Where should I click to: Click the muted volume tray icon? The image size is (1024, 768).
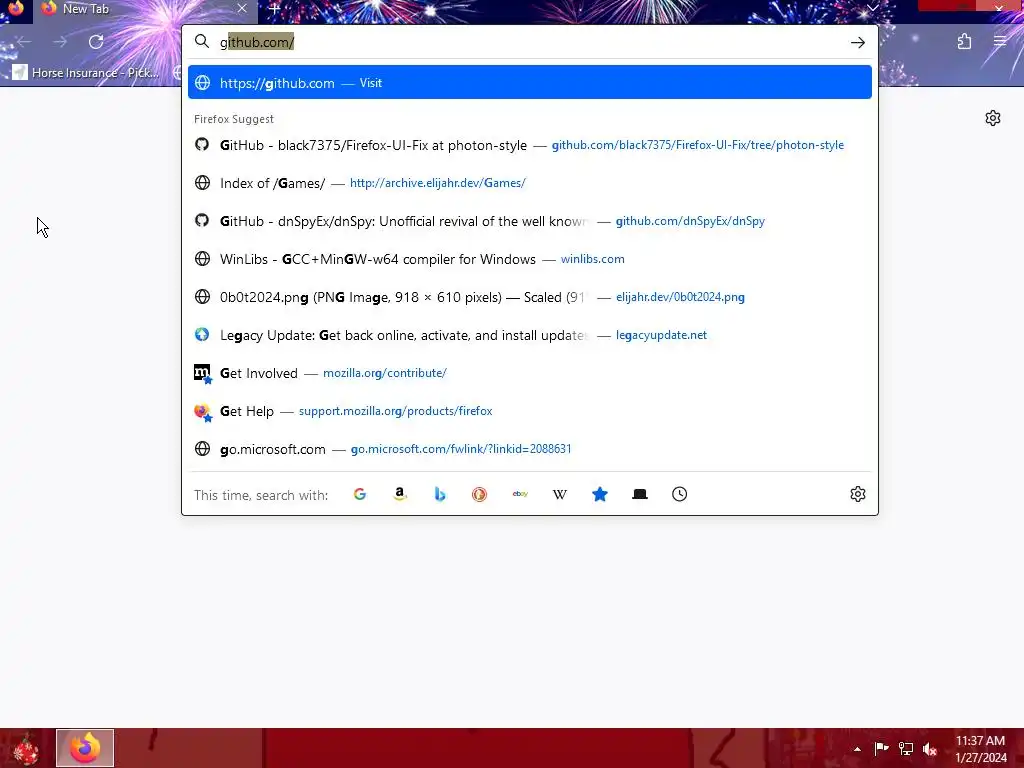tap(930, 748)
